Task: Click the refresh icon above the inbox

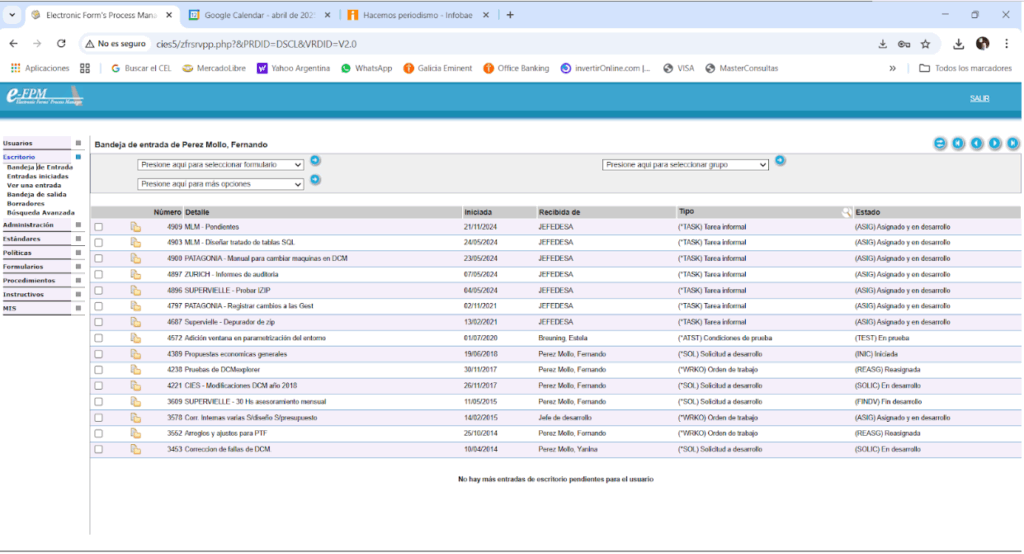Action: (x=940, y=144)
